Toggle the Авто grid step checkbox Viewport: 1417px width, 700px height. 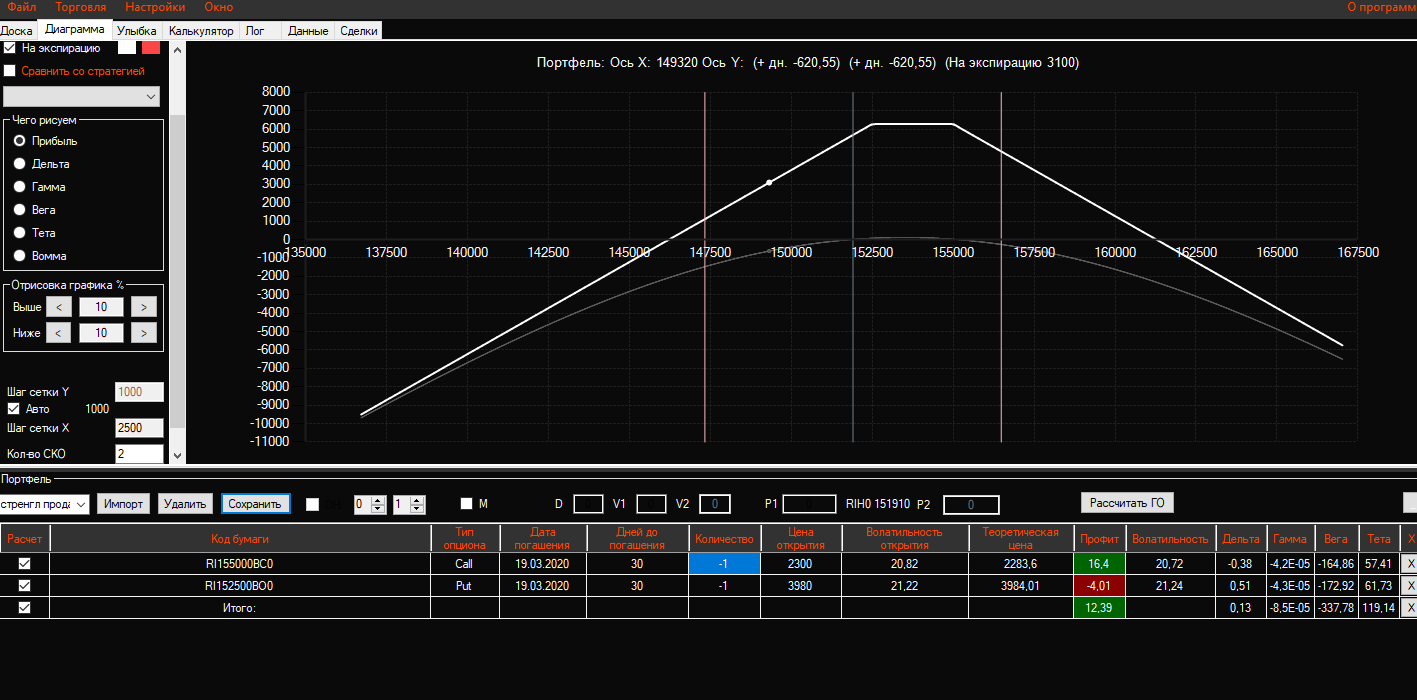[13, 409]
